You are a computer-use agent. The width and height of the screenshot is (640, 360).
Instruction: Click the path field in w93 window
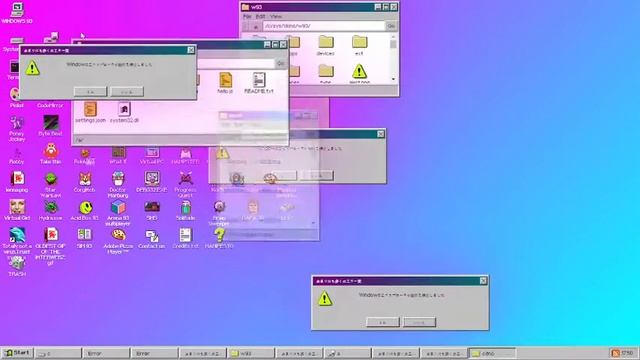[x=324, y=26]
